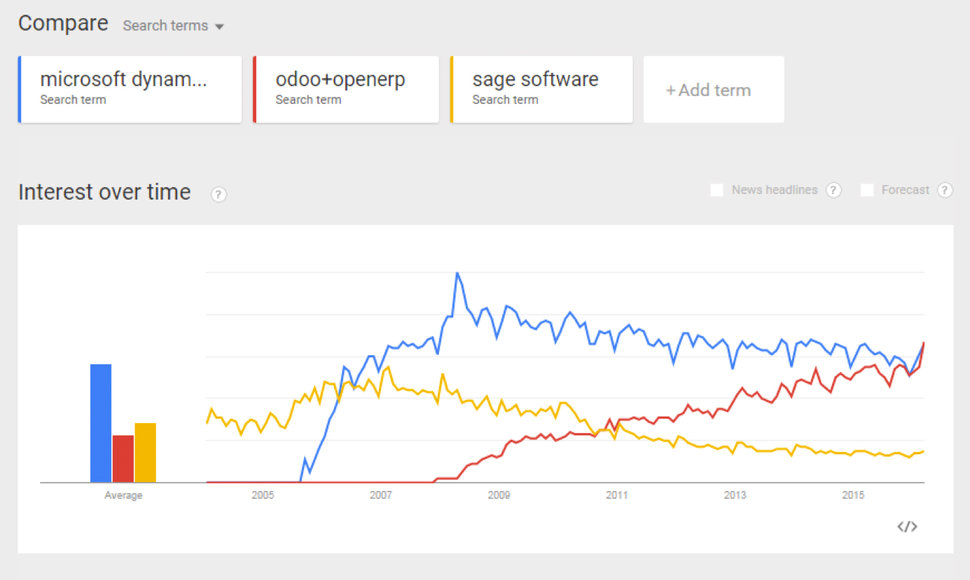This screenshot has height=580, width=970.
Task: Click the 2009 year label on chart
Action: coord(499,495)
